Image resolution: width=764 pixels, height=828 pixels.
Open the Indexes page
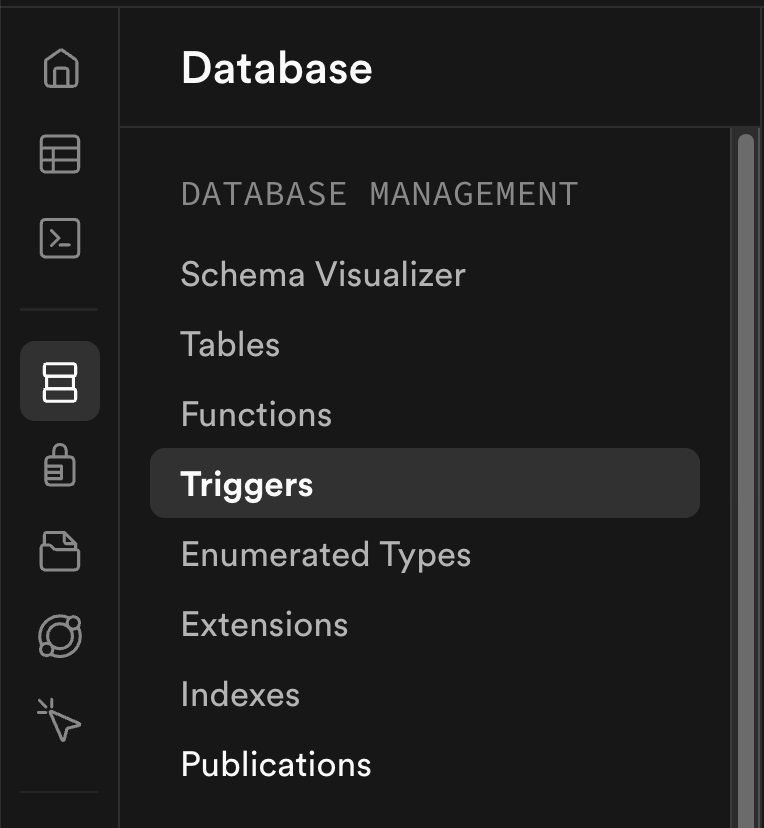pyautogui.click(x=240, y=694)
